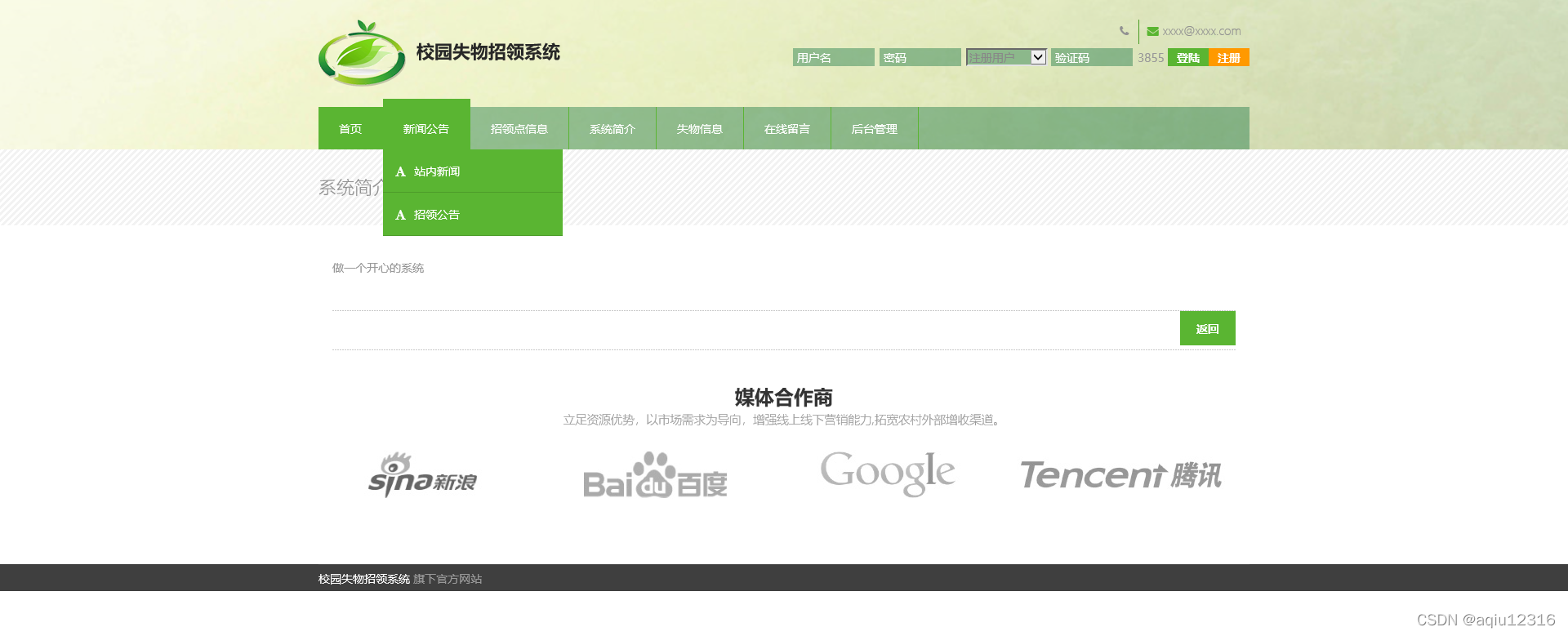The image size is (1568, 636).
Task: Open the Sina 新浪 partner logo
Action: click(x=423, y=474)
